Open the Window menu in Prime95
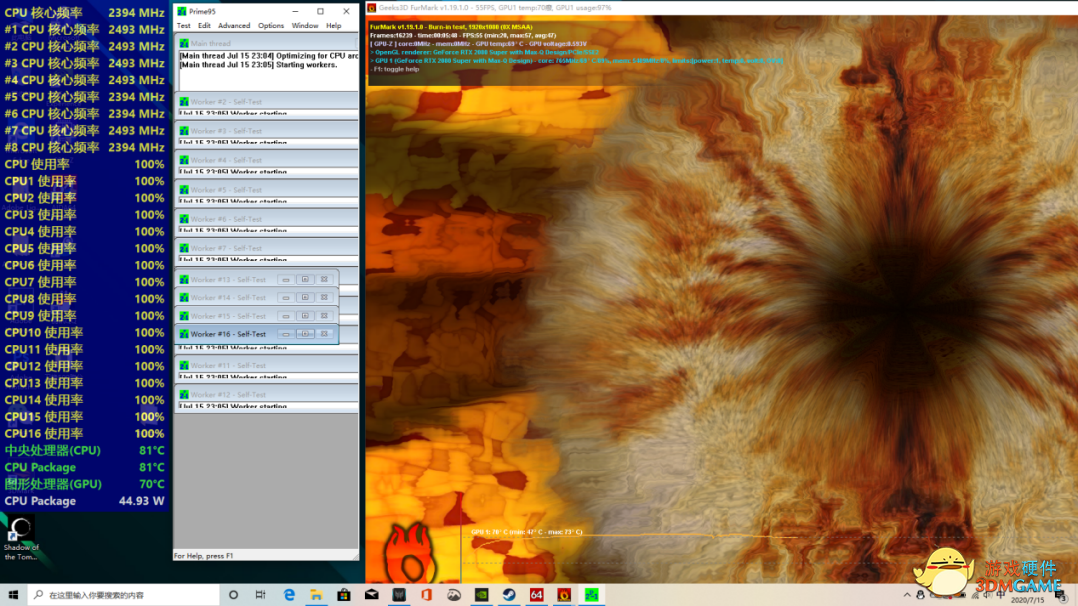The image size is (1078, 606). click(305, 25)
